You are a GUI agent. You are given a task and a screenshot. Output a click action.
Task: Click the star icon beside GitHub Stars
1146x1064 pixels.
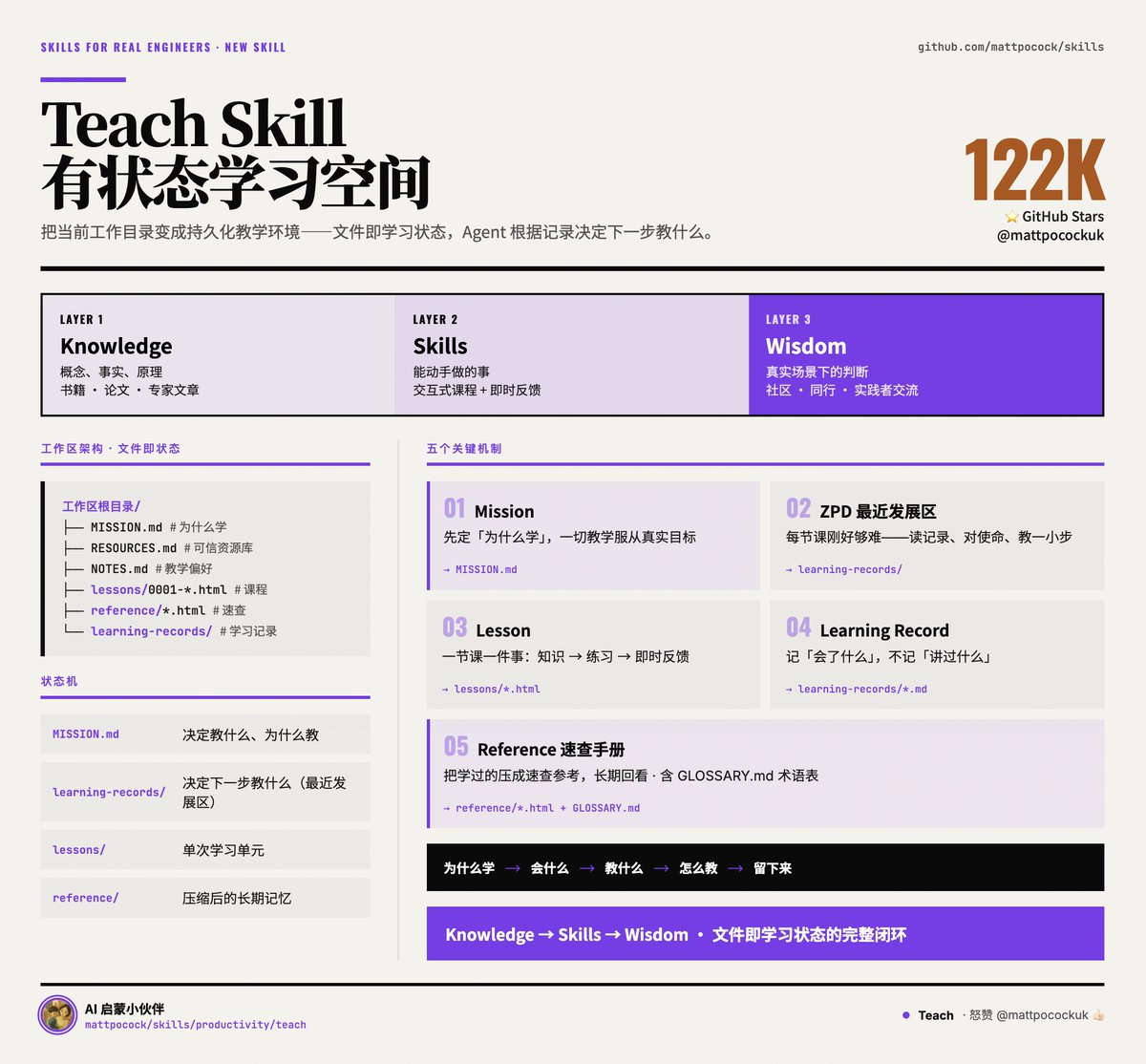pyautogui.click(x=1011, y=217)
